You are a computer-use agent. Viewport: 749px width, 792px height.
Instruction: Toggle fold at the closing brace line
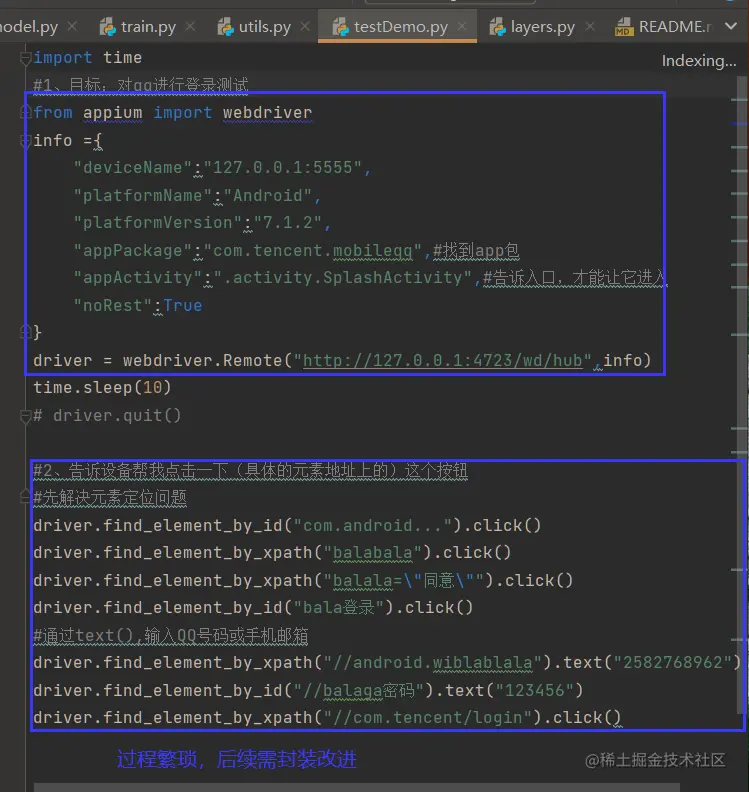(25, 332)
